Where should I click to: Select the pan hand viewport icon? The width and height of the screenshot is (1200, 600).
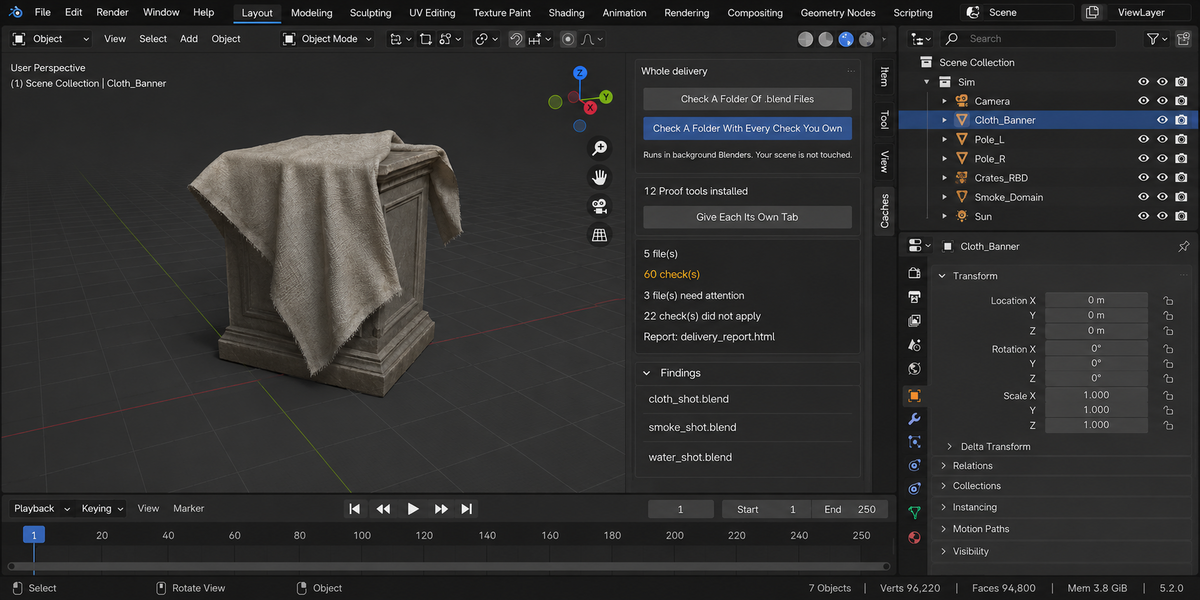click(600, 177)
